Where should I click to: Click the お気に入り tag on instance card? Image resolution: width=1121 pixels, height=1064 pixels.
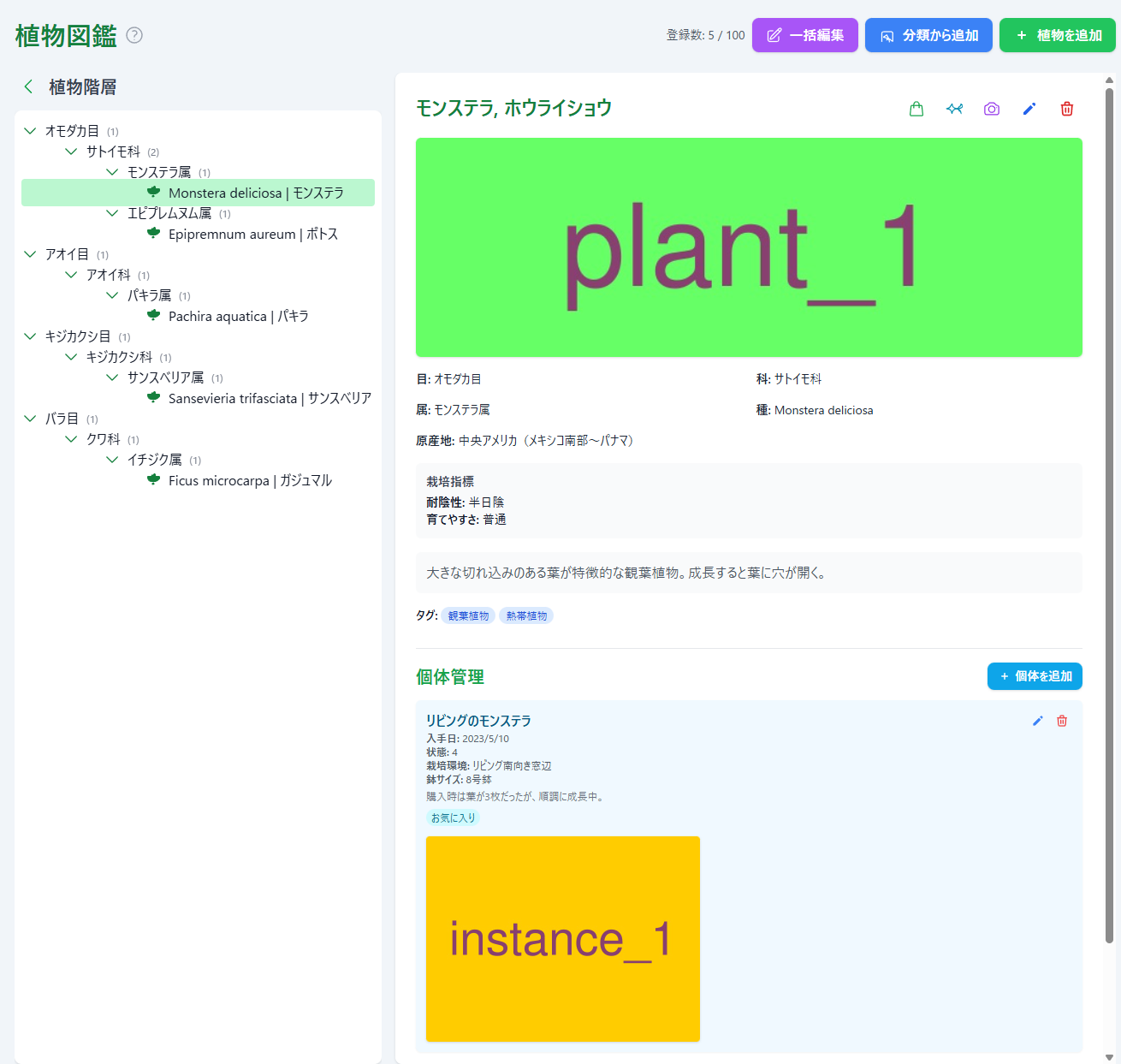click(x=453, y=817)
